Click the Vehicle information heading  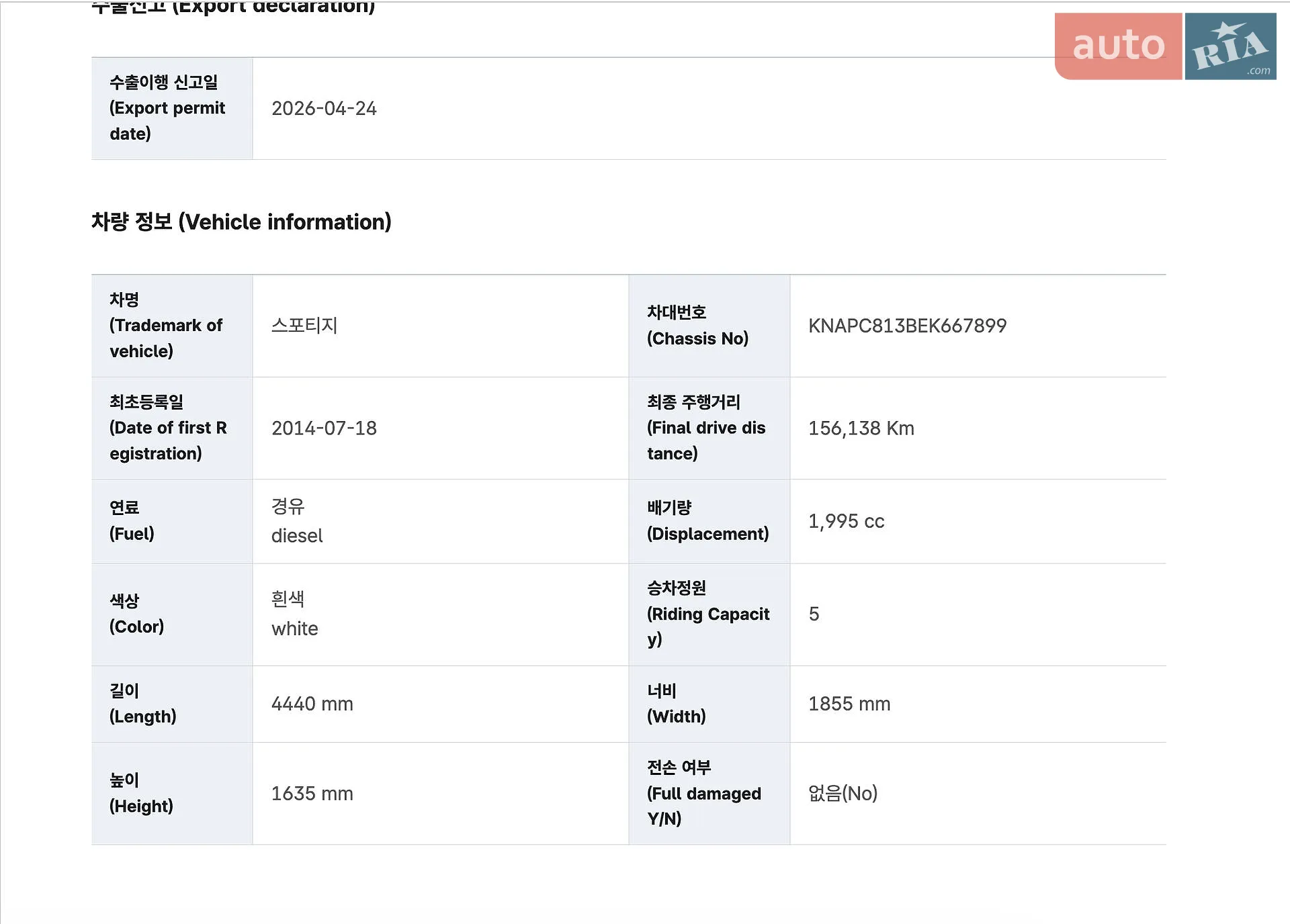[x=241, y=222]
